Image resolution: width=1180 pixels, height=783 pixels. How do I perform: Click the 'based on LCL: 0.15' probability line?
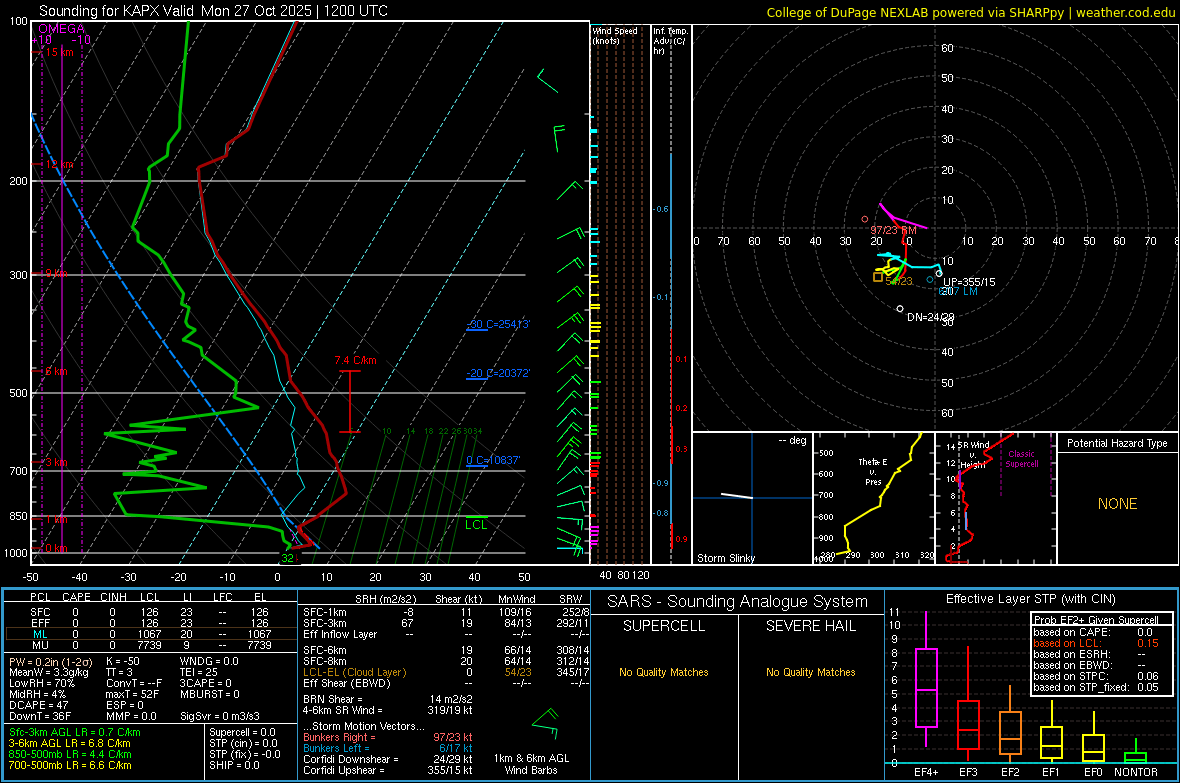1096,643
